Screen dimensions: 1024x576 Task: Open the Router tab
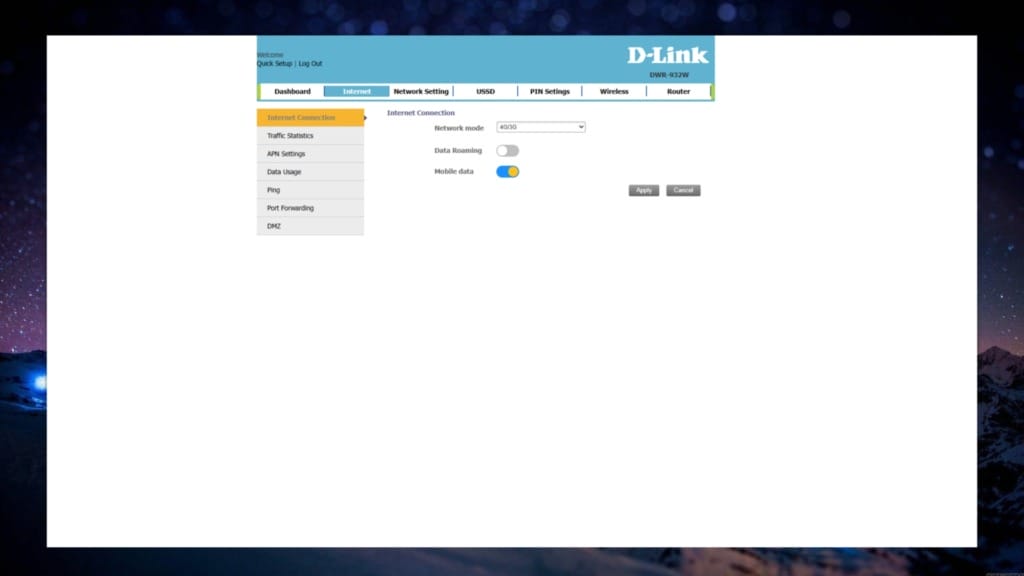[678, 91]
